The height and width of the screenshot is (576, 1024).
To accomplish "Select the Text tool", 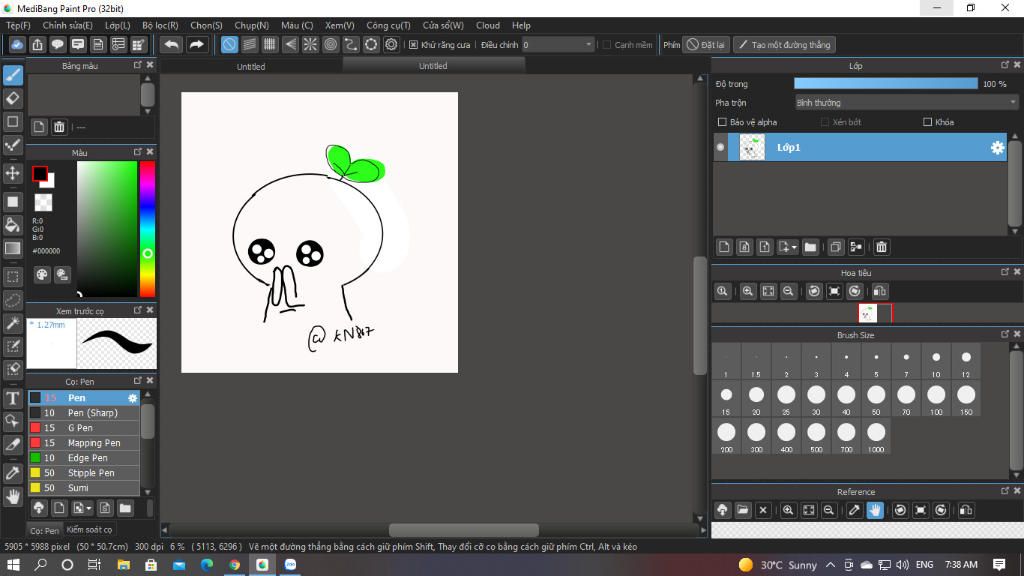I will click(x=12, y=398).
